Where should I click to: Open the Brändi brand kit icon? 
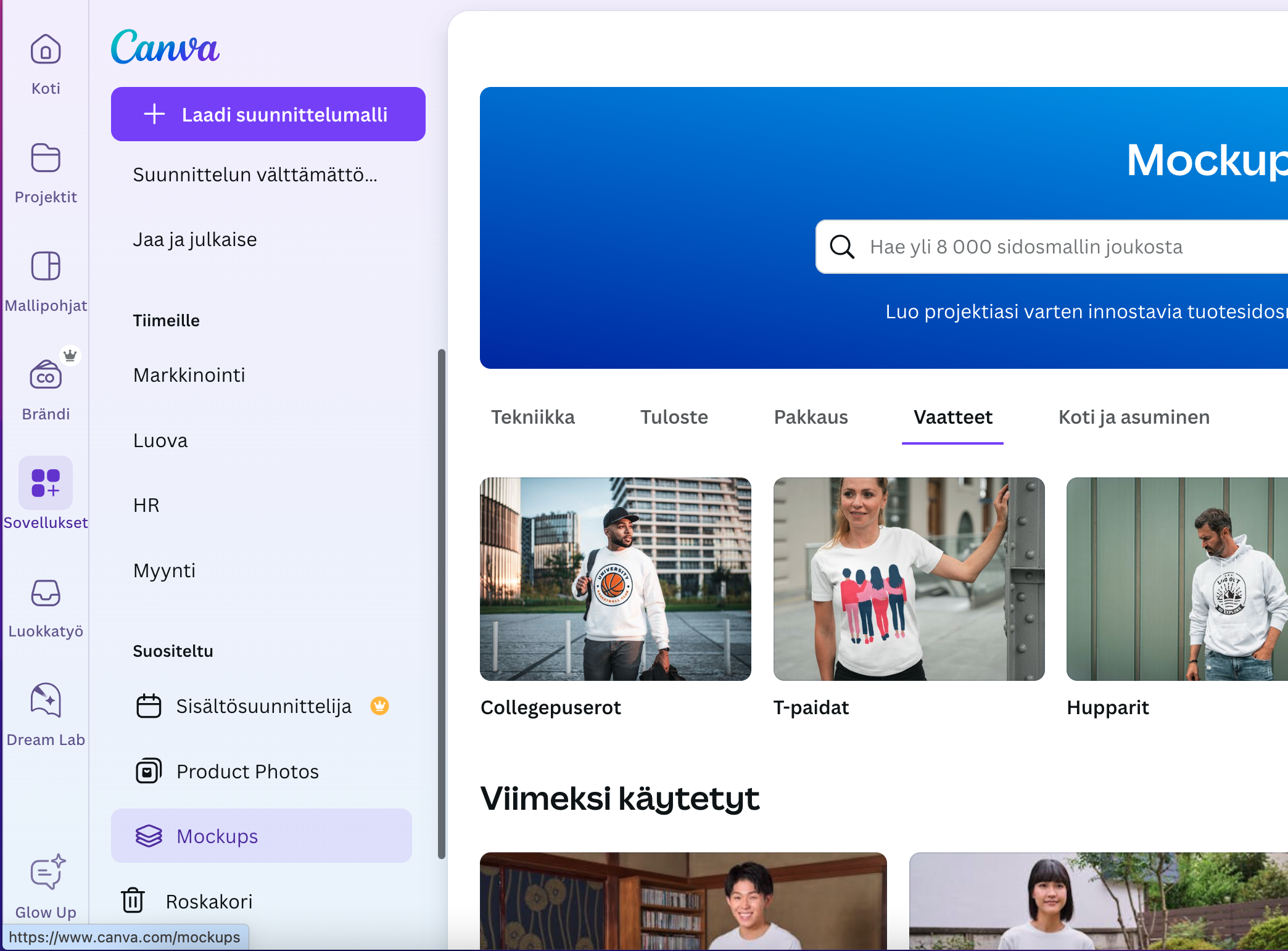[46, 376]
